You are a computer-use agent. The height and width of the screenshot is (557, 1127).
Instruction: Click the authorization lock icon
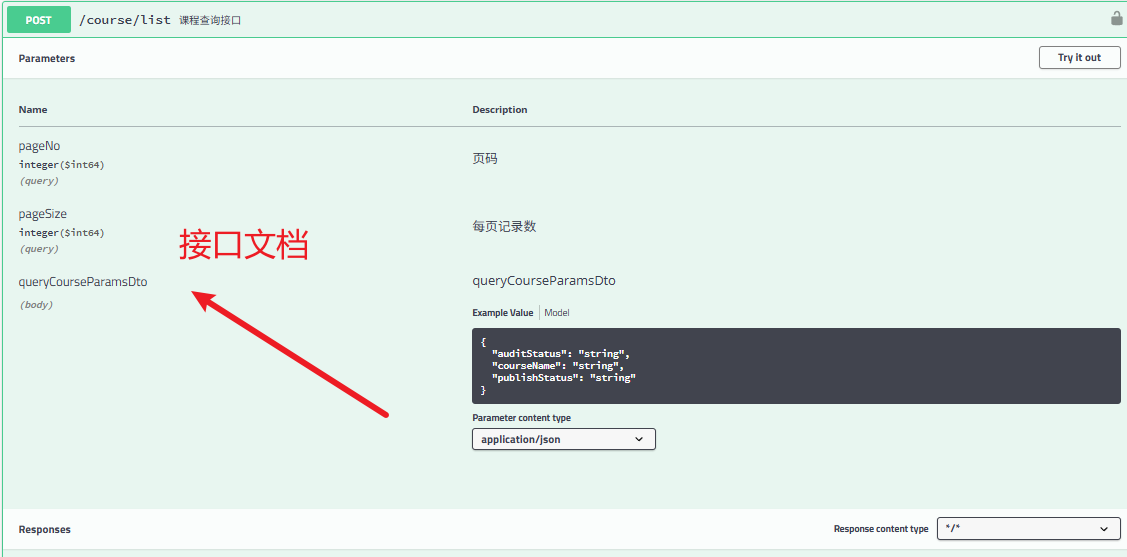[1116, 18]
